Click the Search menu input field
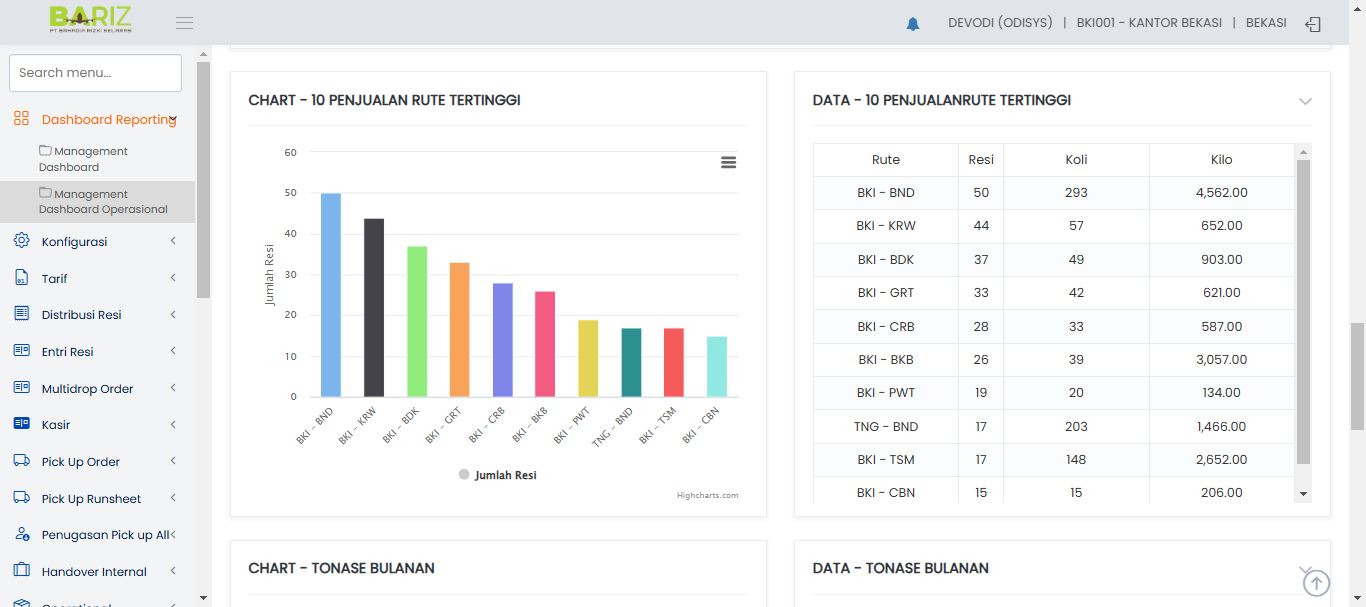1366x607 pixels. (95, 73)
